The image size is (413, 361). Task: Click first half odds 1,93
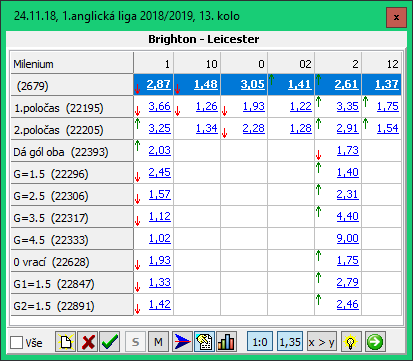254,106
